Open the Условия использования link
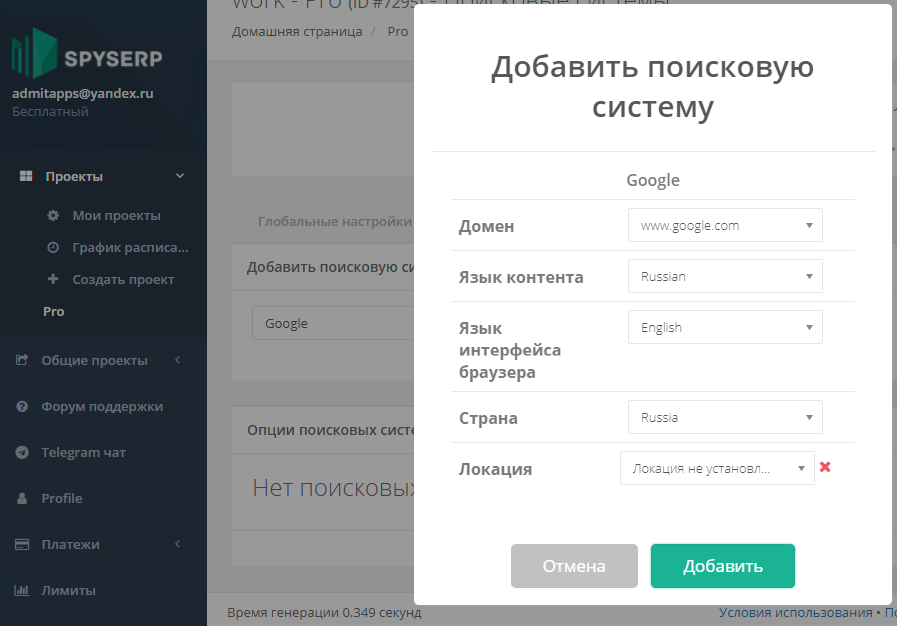Viewport: 897px width, 626px height. click(x=795, y=612)
